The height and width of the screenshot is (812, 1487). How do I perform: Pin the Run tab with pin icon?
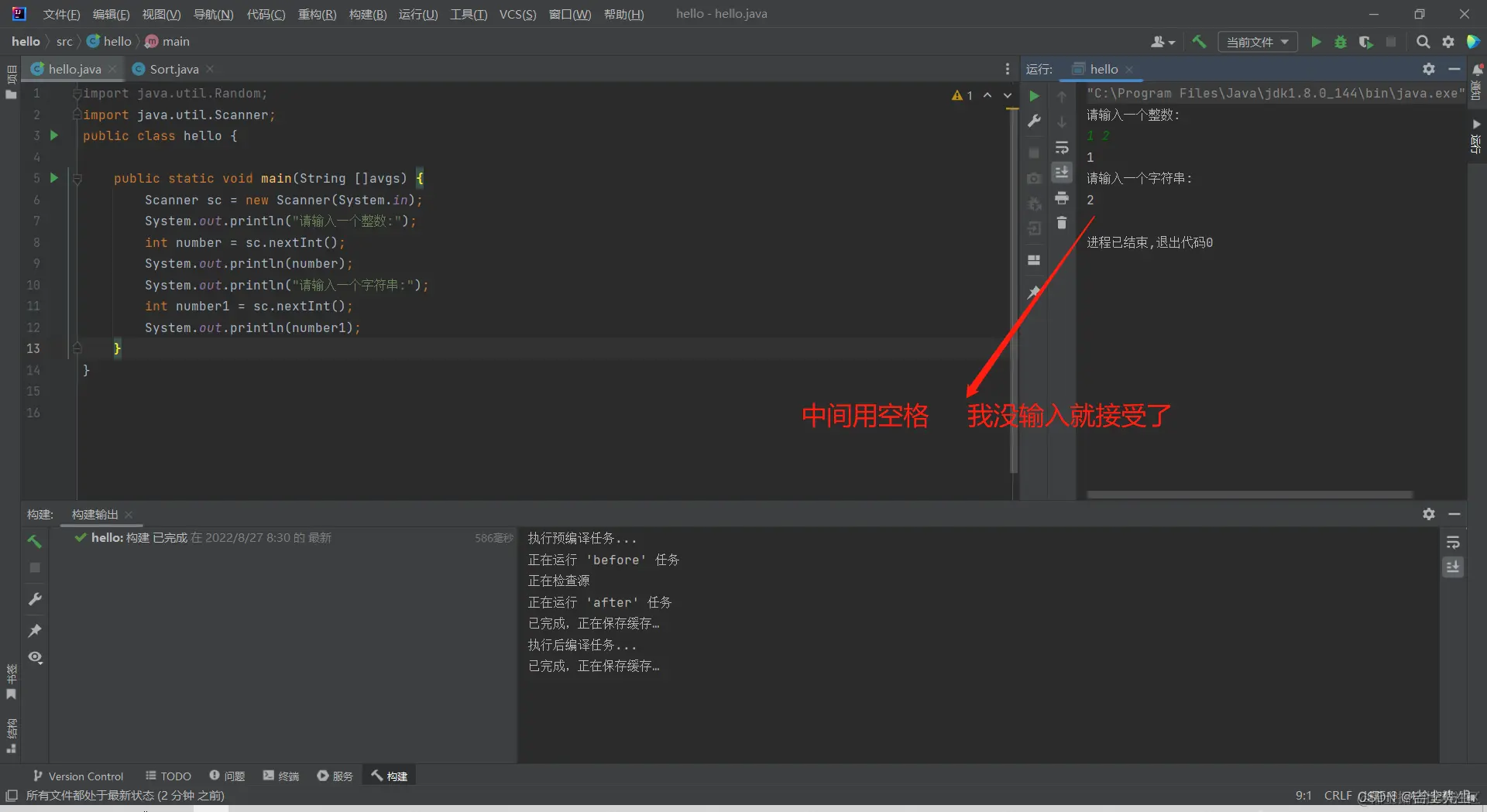(x=1034, y=292)
